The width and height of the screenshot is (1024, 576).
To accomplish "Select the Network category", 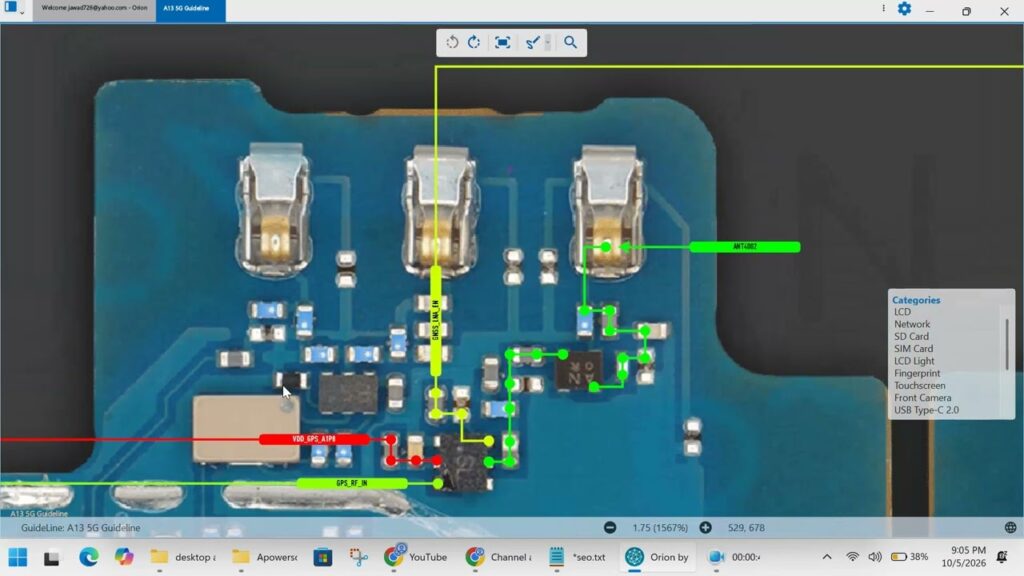I will point(912,324).
